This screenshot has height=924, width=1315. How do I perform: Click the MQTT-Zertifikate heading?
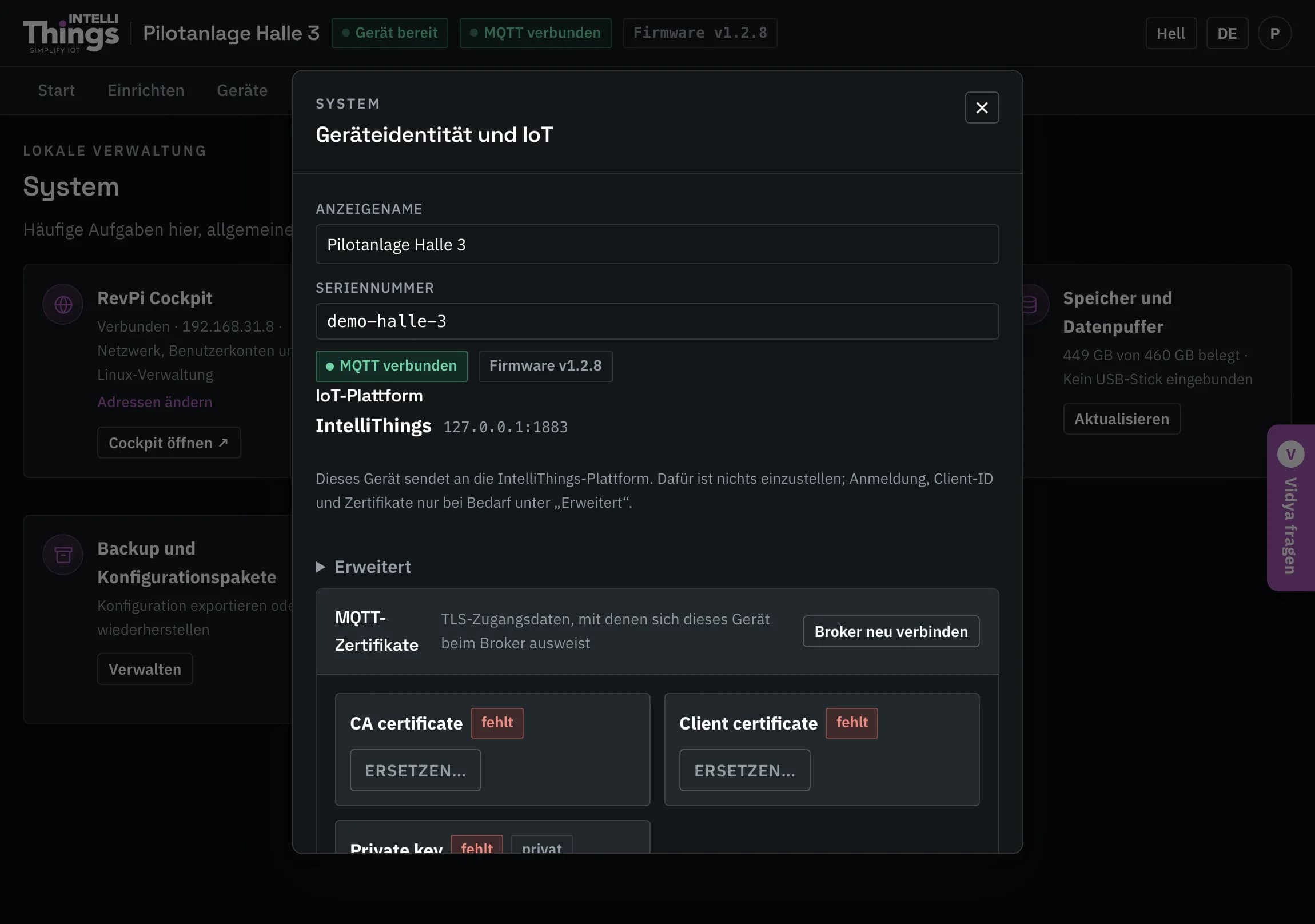coord(376,631)
